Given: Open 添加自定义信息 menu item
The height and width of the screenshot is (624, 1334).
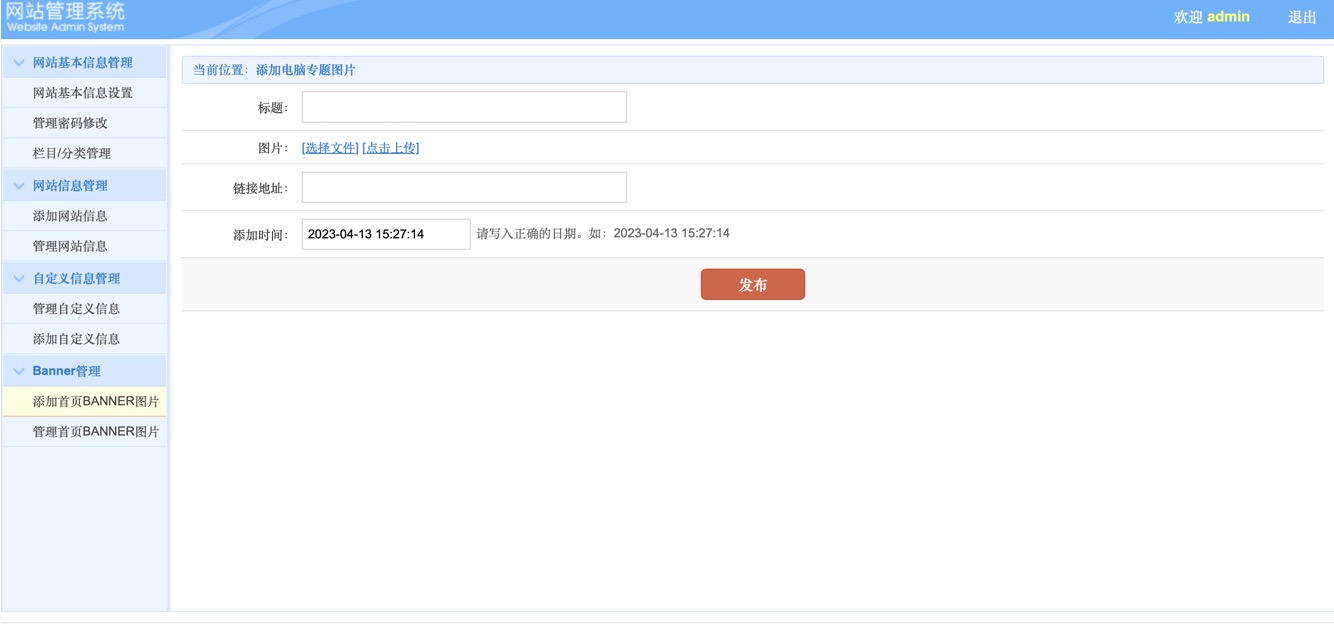Looking at the screenshot, I should [76, 339].
